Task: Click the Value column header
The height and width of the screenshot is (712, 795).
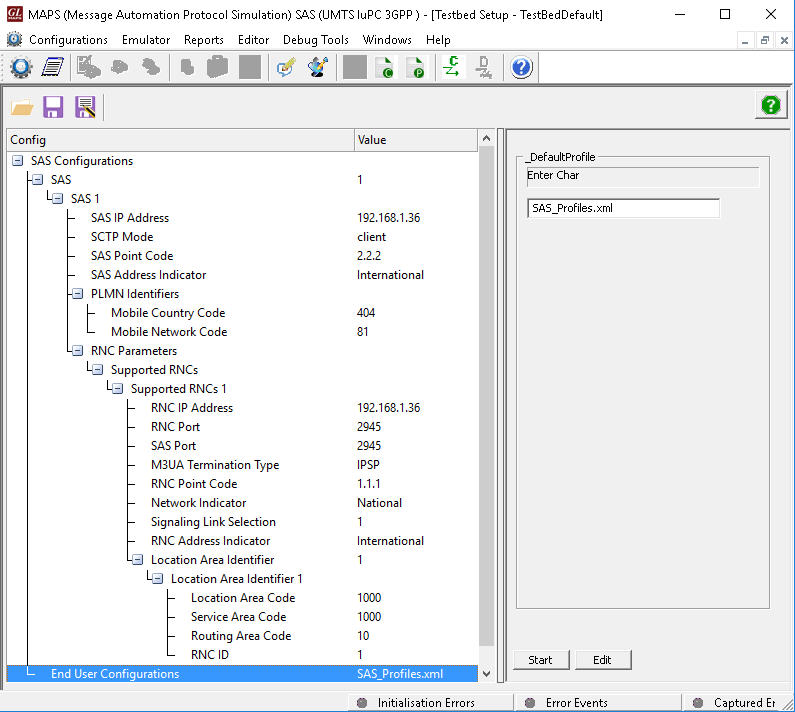Action: (x=416, y=139)
